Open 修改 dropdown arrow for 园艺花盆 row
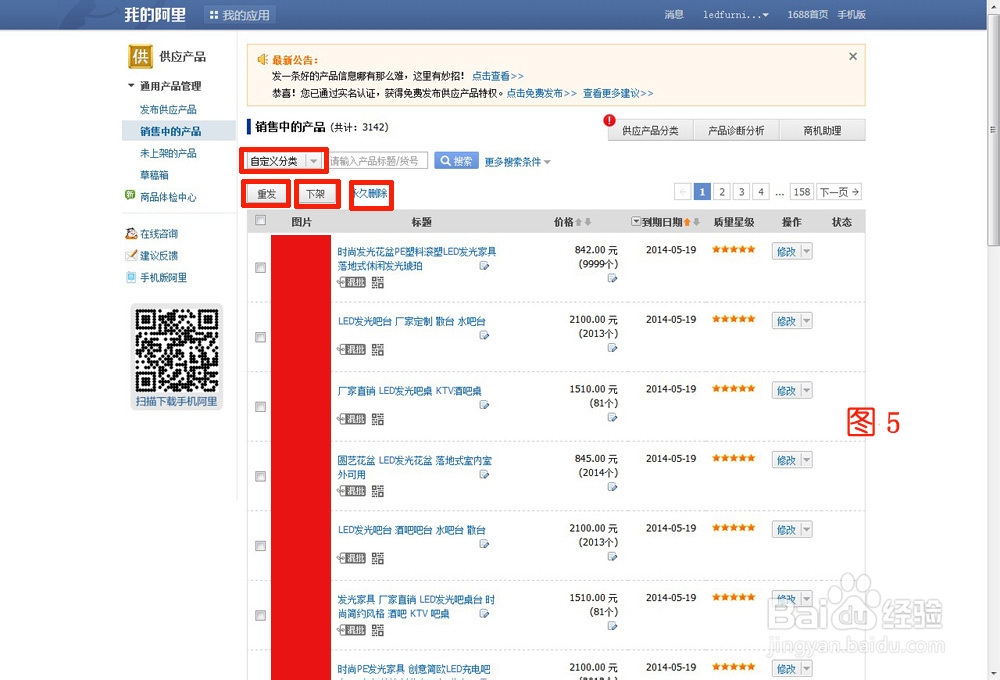Image resolution: width=1000 pixels, height=680 pixels. [x=806, y=460]
